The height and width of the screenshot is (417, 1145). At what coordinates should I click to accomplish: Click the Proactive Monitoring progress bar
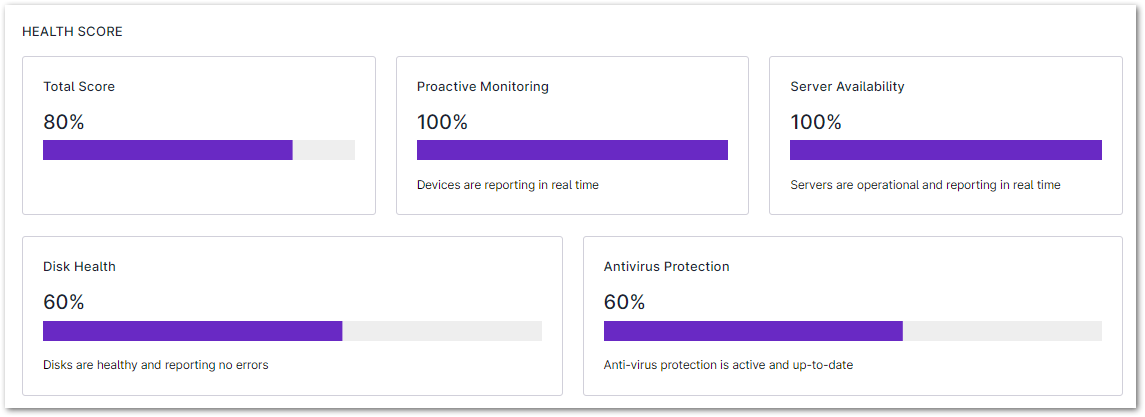(572, 150)
